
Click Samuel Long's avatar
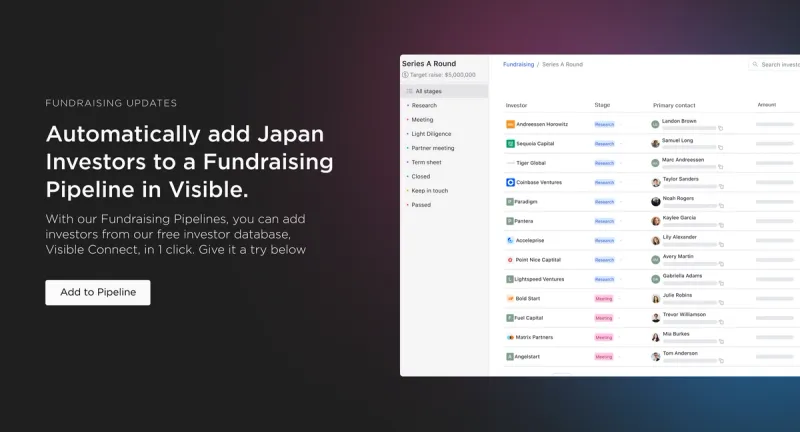click(x=656, y=144)
